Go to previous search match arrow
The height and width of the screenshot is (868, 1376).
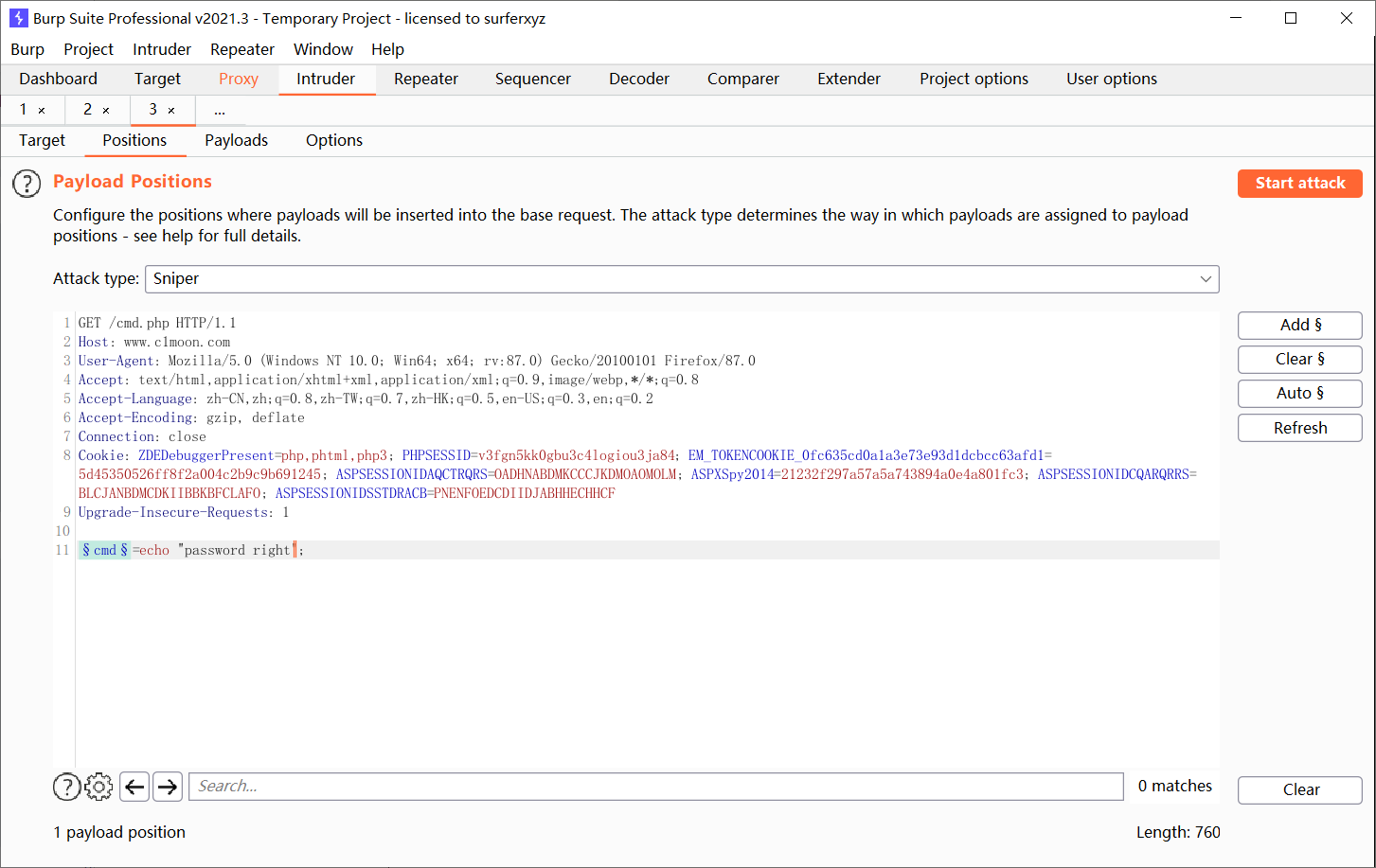134,787
